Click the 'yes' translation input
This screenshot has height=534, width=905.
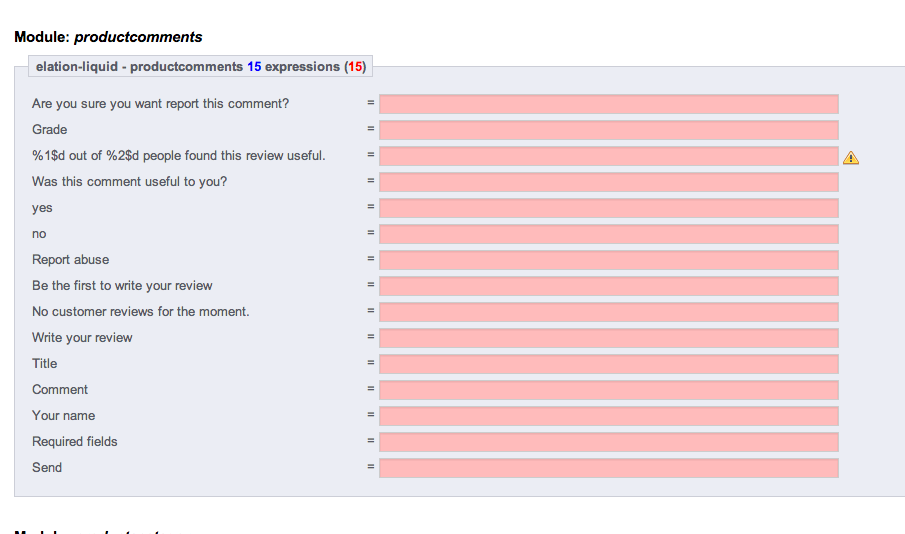[608, 208]
